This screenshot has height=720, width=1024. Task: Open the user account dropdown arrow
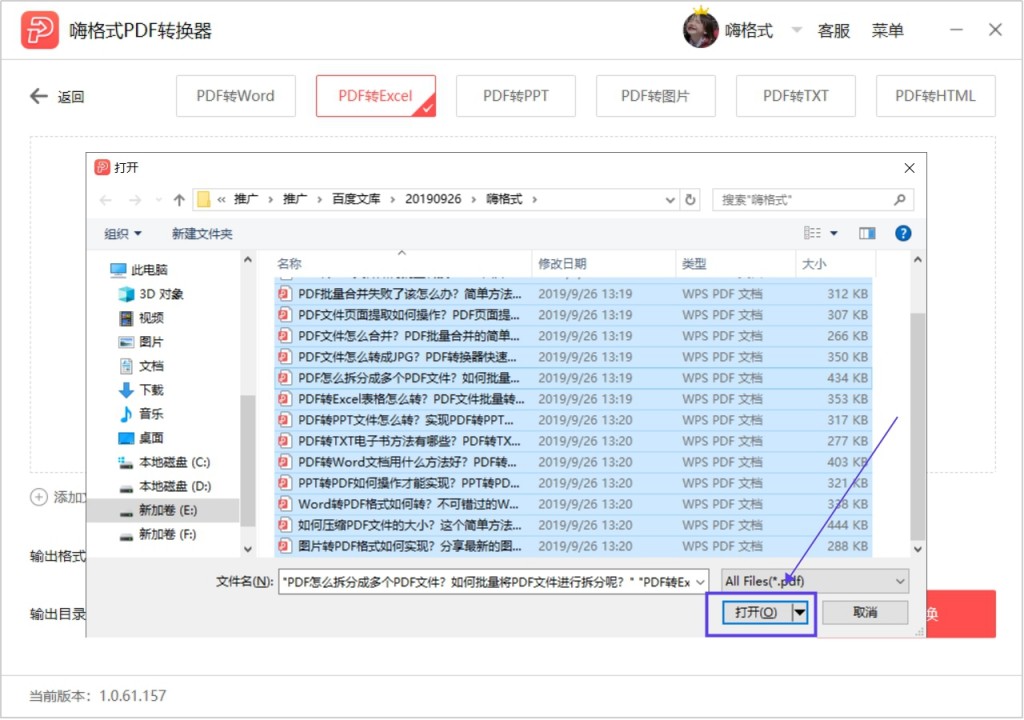coord(796,30)
